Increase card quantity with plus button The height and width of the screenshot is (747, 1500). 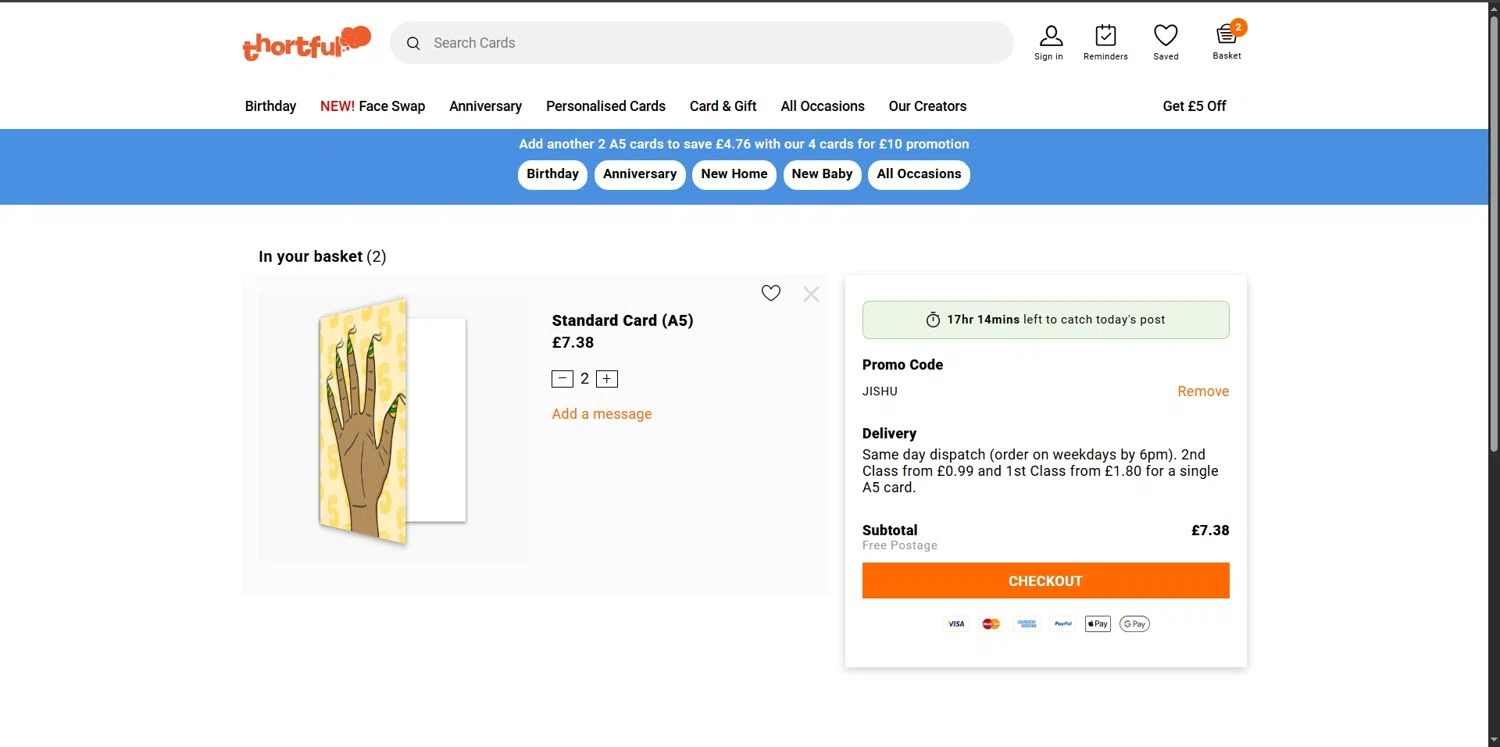coord(607,379)
